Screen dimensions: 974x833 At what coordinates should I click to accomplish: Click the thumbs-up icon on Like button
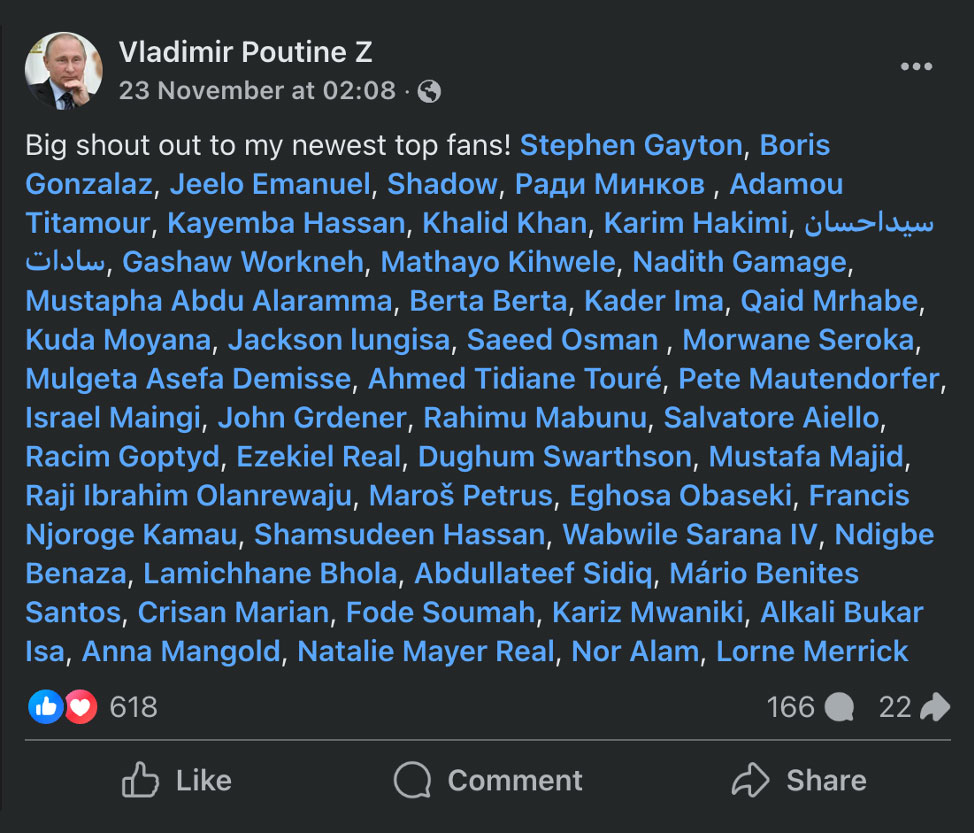140,780
